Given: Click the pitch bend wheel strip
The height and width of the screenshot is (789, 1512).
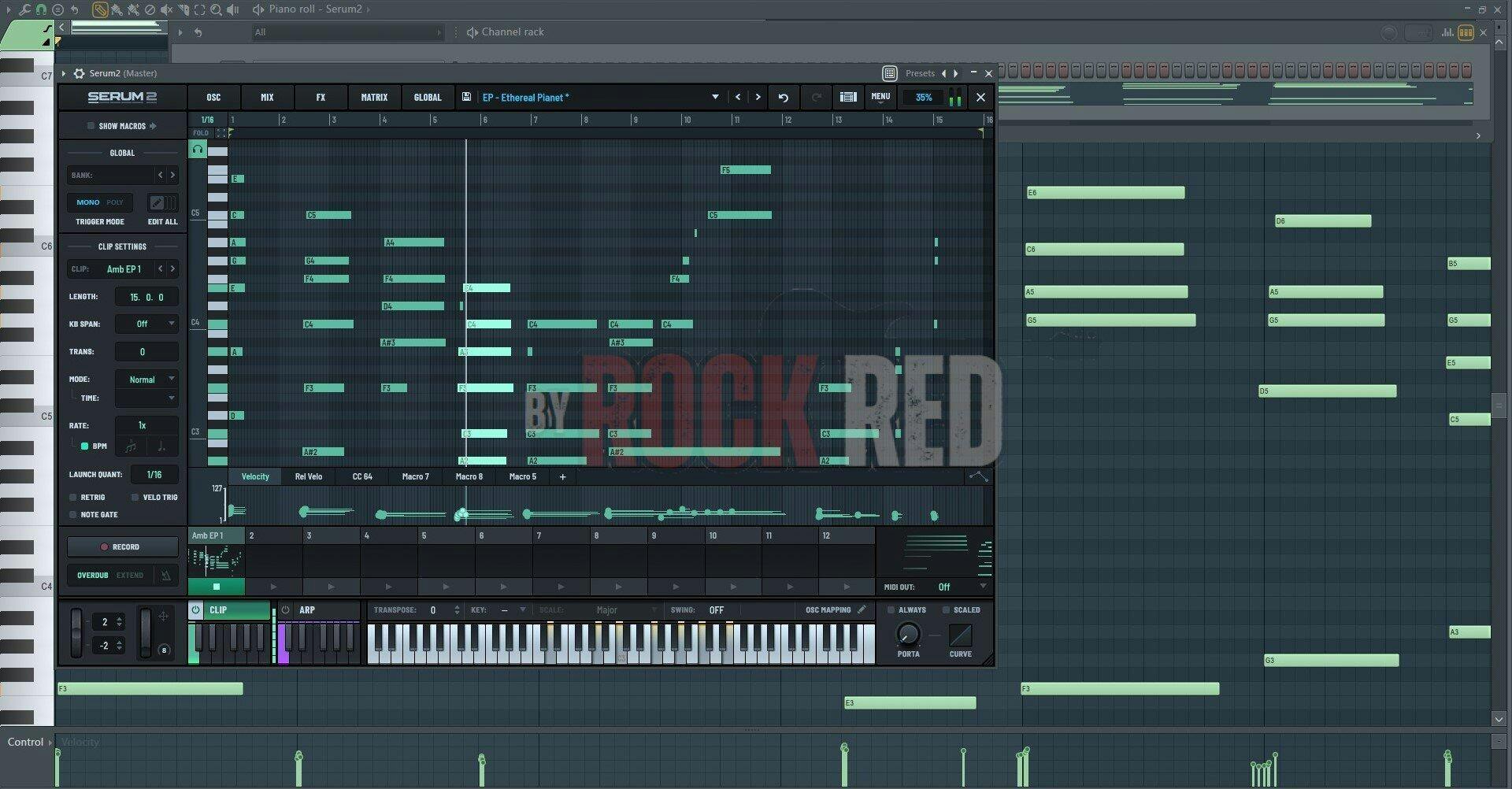Looking at the screenshot, I should 76,633.
